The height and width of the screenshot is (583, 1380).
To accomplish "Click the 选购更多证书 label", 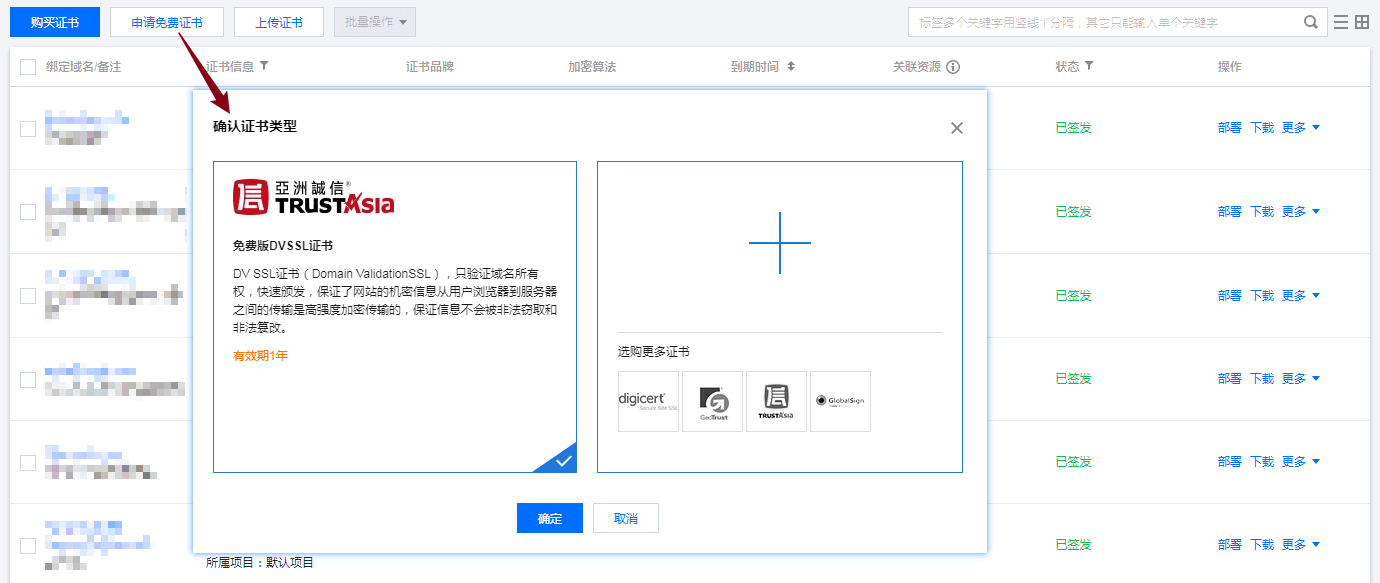I will click(x=654, y=352).
